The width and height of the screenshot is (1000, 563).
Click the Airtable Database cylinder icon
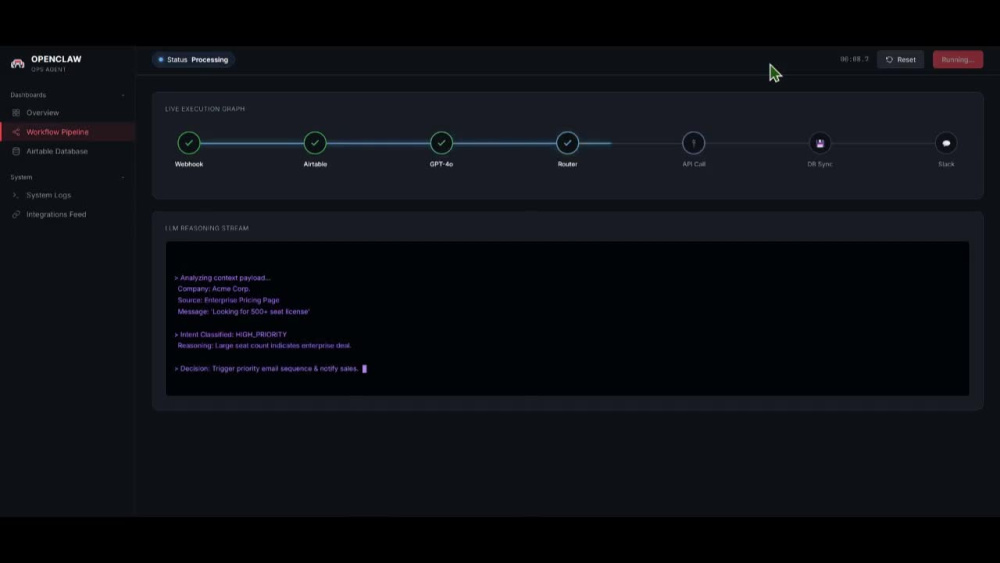[x=16, y=151]
